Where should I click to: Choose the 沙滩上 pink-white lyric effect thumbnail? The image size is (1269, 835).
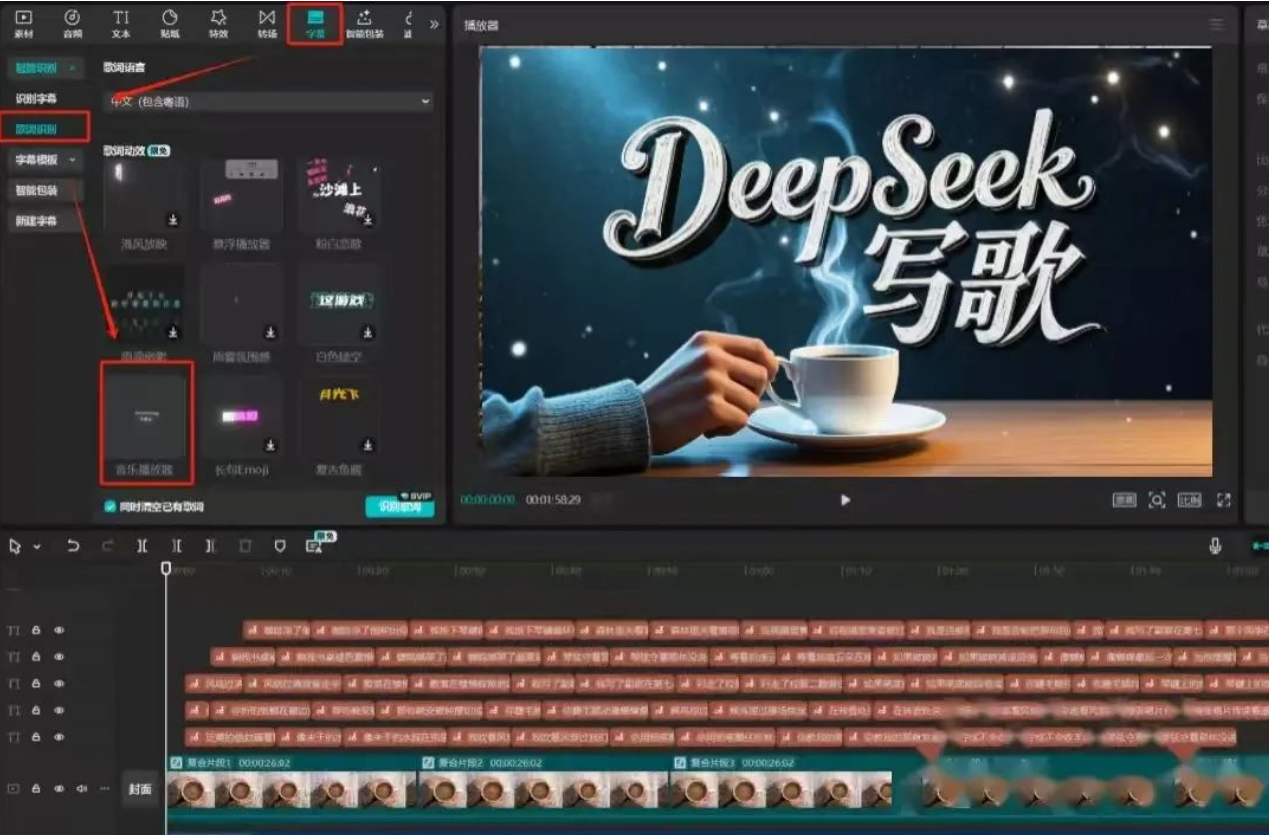click(339, 194)
